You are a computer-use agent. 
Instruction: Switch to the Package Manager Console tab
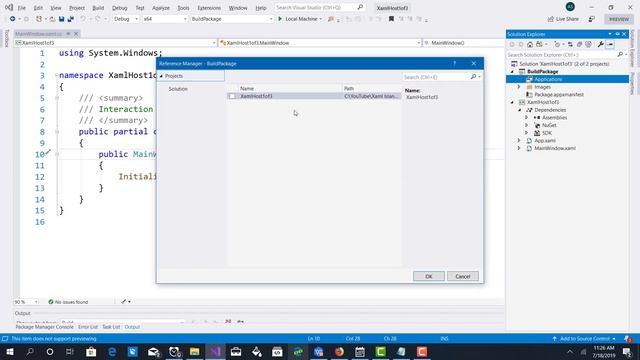tap(44, 327)
